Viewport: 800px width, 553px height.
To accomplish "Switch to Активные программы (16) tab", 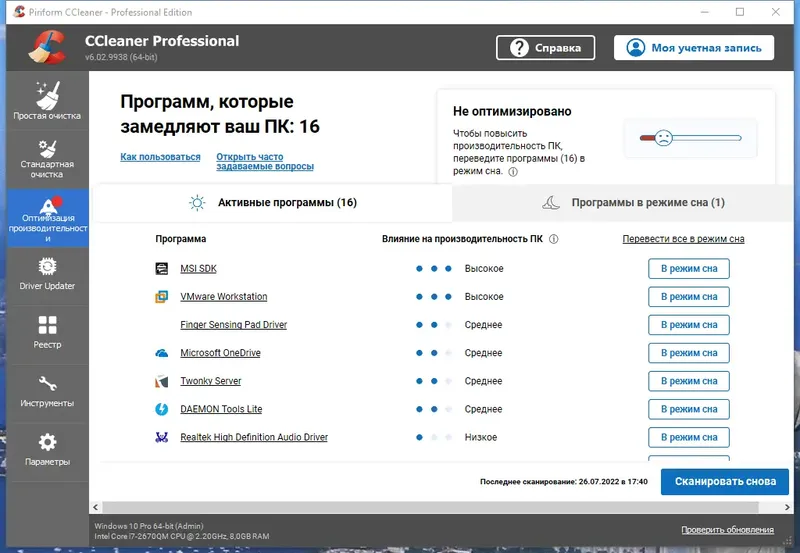I will (x=272, y=203).
